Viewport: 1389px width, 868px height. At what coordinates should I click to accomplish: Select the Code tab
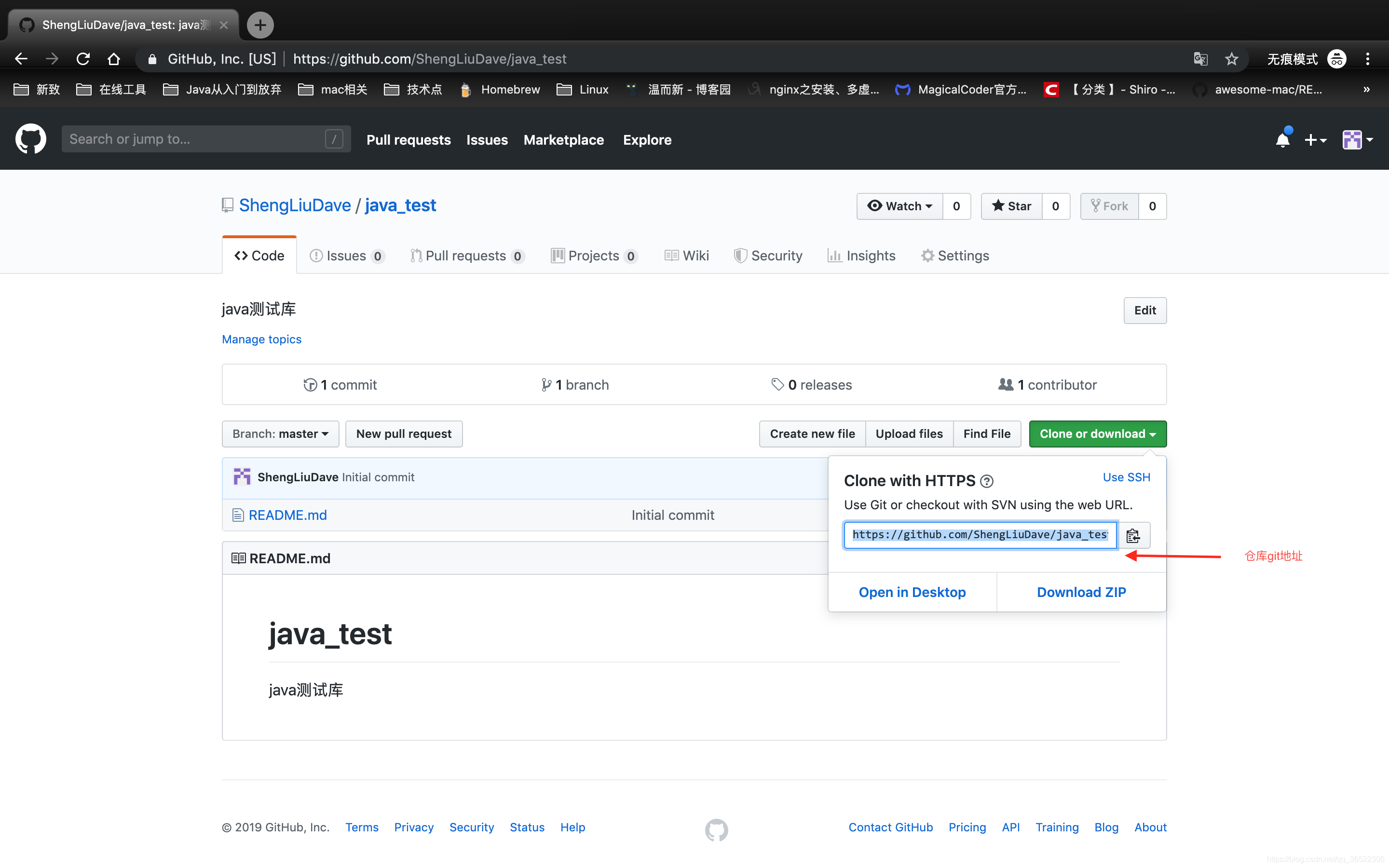coord(258,255)
